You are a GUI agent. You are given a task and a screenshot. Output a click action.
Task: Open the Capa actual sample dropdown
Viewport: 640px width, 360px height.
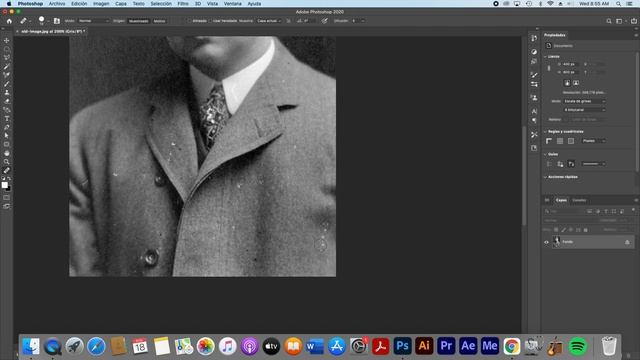coord(269,21)
